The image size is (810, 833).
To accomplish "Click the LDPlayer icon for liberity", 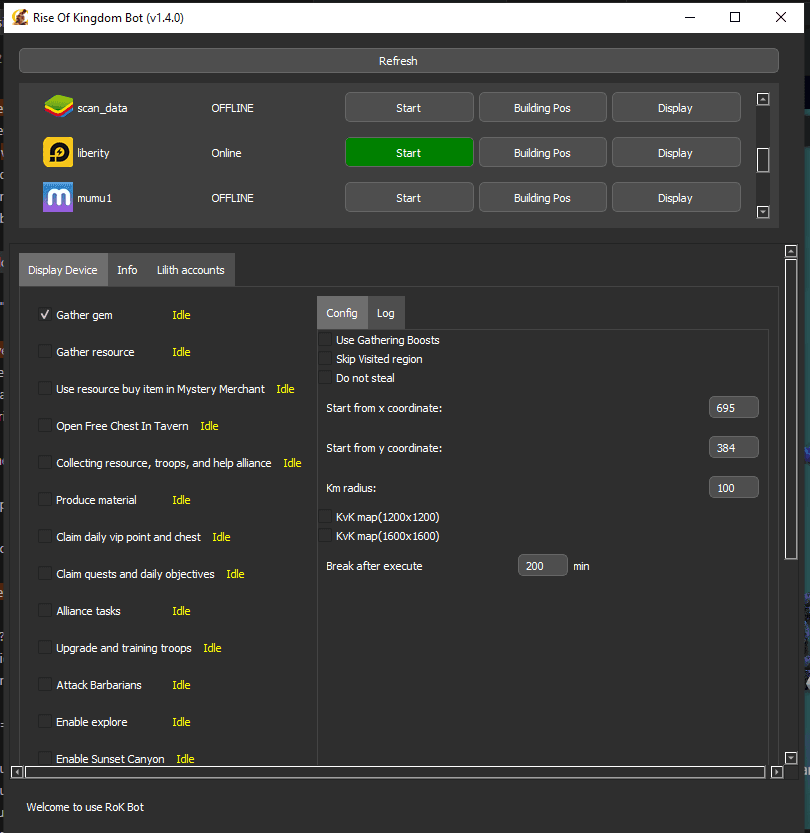I will coord(58,153).
